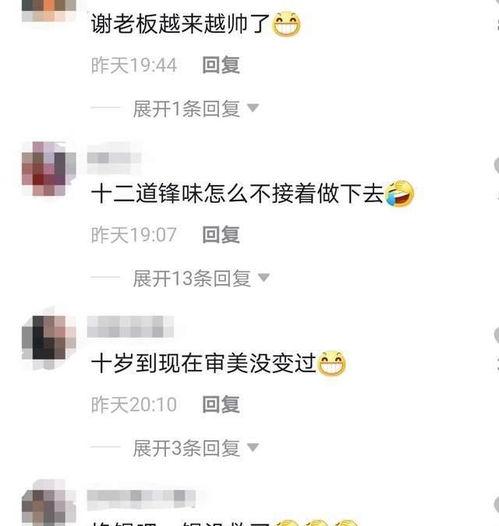Open avatar of 十二道锋味 commenter

point(49,169)
